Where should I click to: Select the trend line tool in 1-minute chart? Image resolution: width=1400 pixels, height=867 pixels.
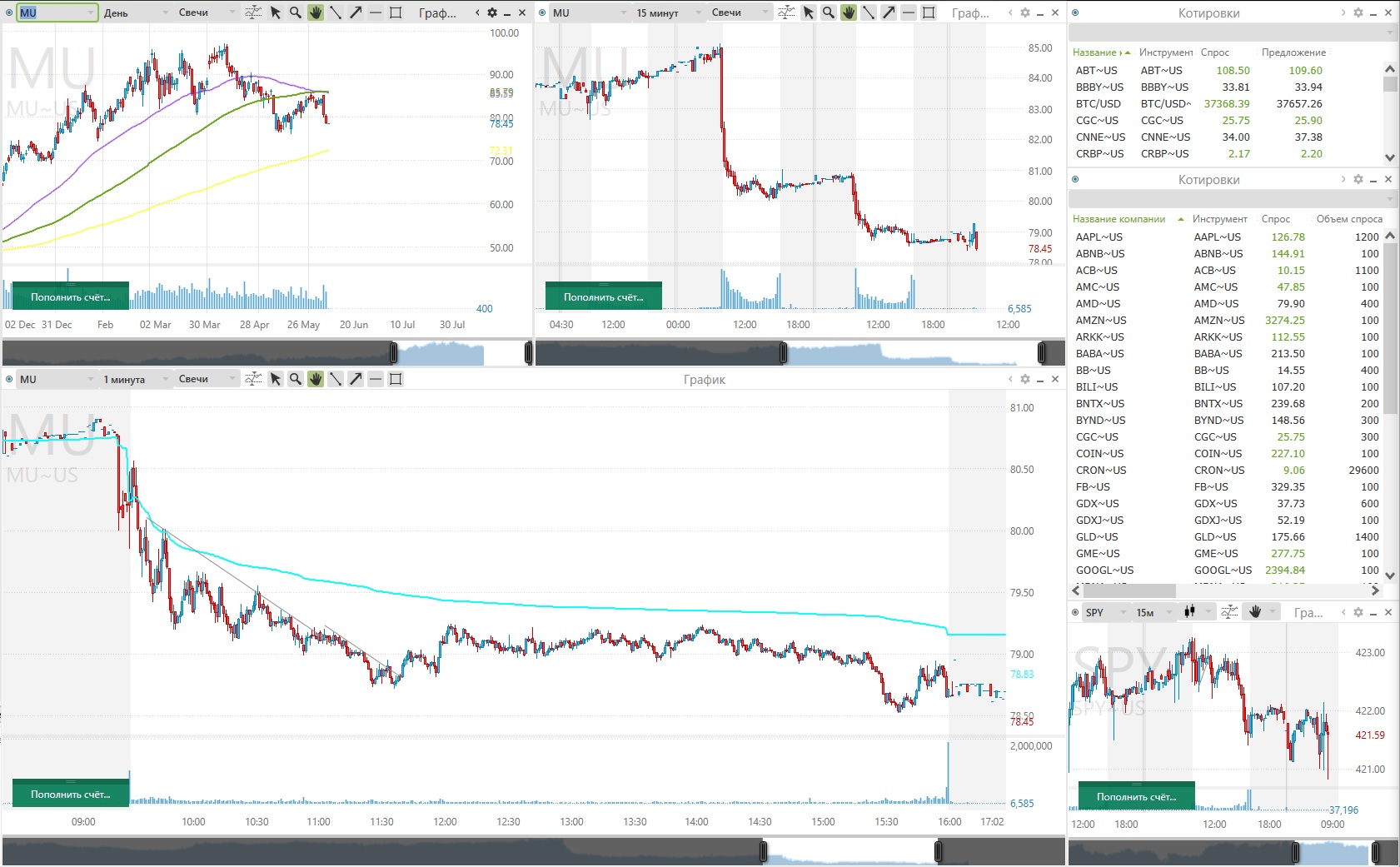(336, 379)
